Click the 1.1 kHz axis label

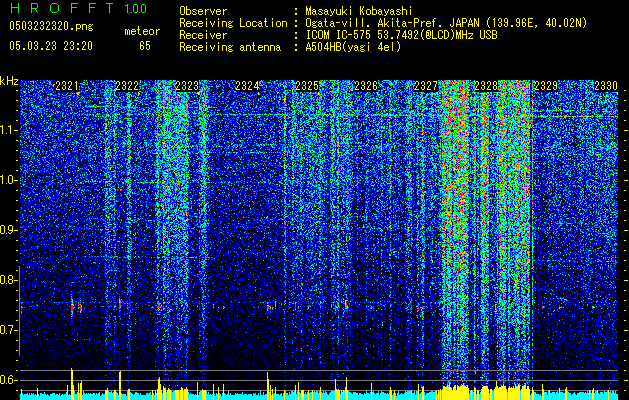pos(9,130)
